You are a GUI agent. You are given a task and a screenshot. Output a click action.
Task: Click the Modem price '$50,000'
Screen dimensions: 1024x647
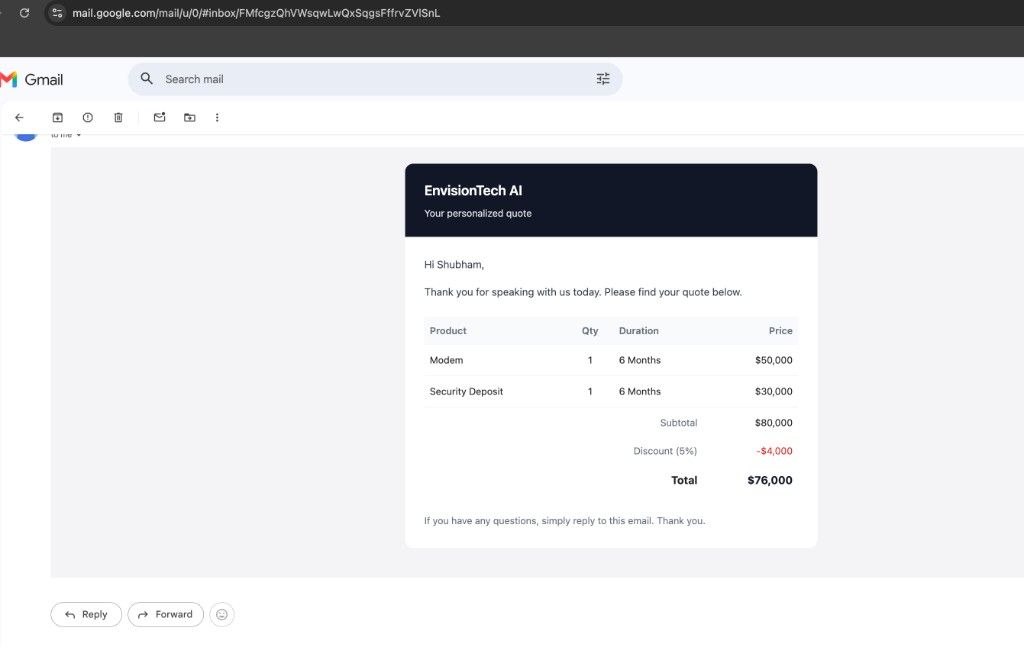point(773,360)
